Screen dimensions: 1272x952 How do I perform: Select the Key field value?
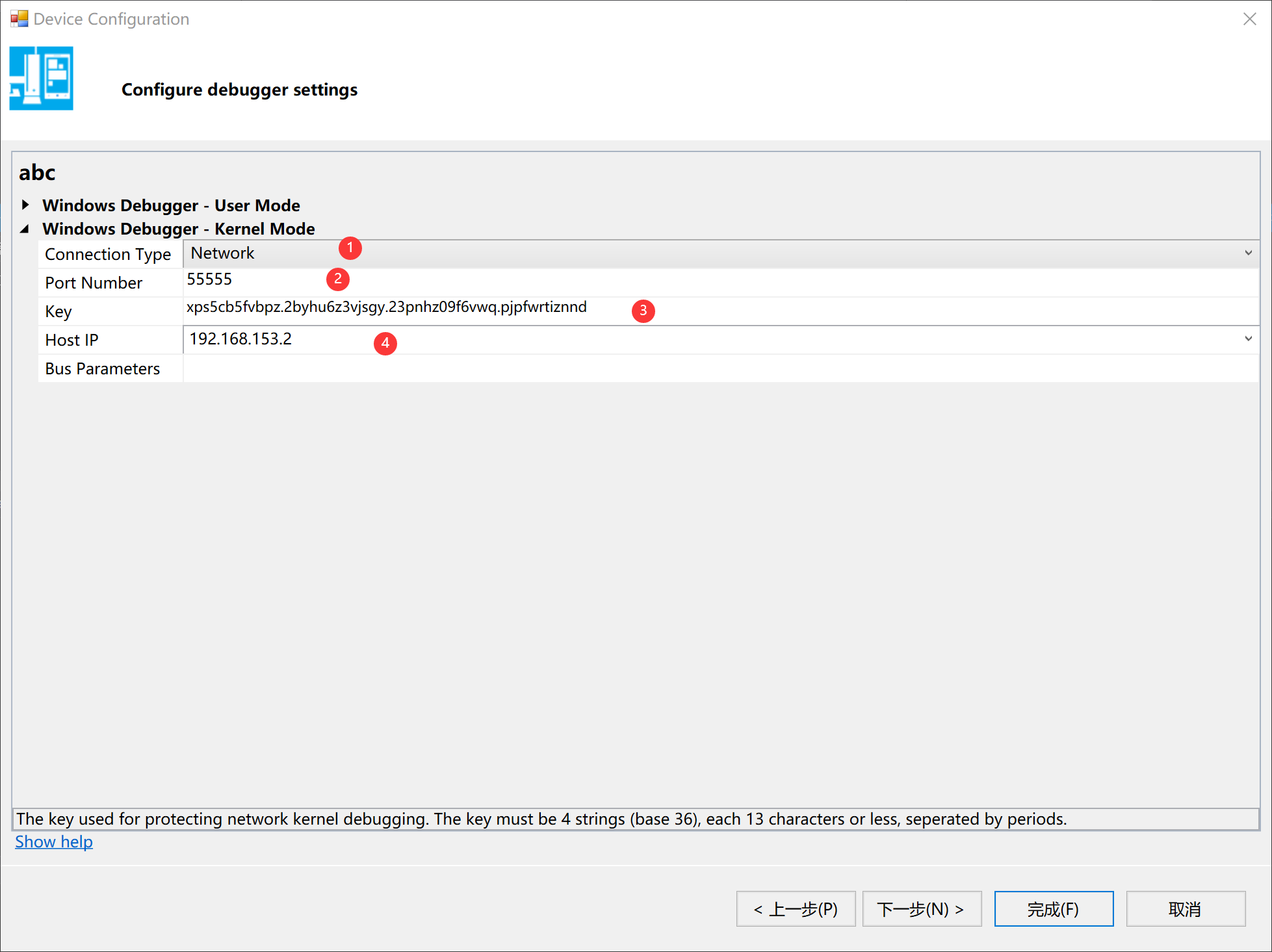(x=387, y=307)
